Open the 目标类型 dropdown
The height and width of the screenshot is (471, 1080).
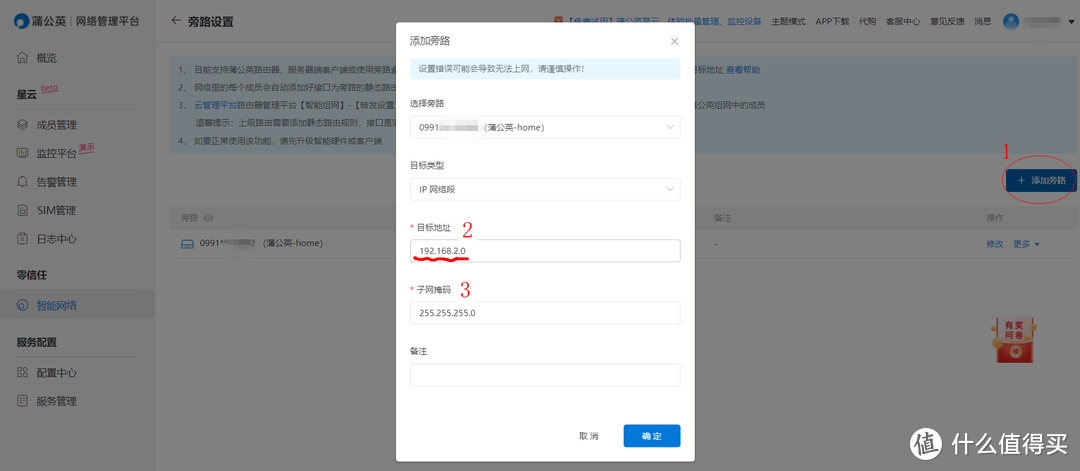pyautogui.click(x=545, y=189)
